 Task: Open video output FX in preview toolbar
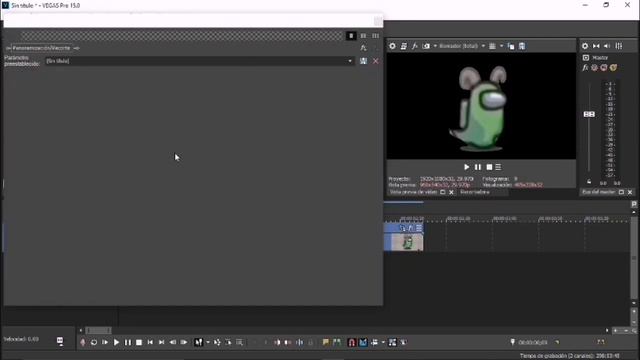tap(415, 46)
